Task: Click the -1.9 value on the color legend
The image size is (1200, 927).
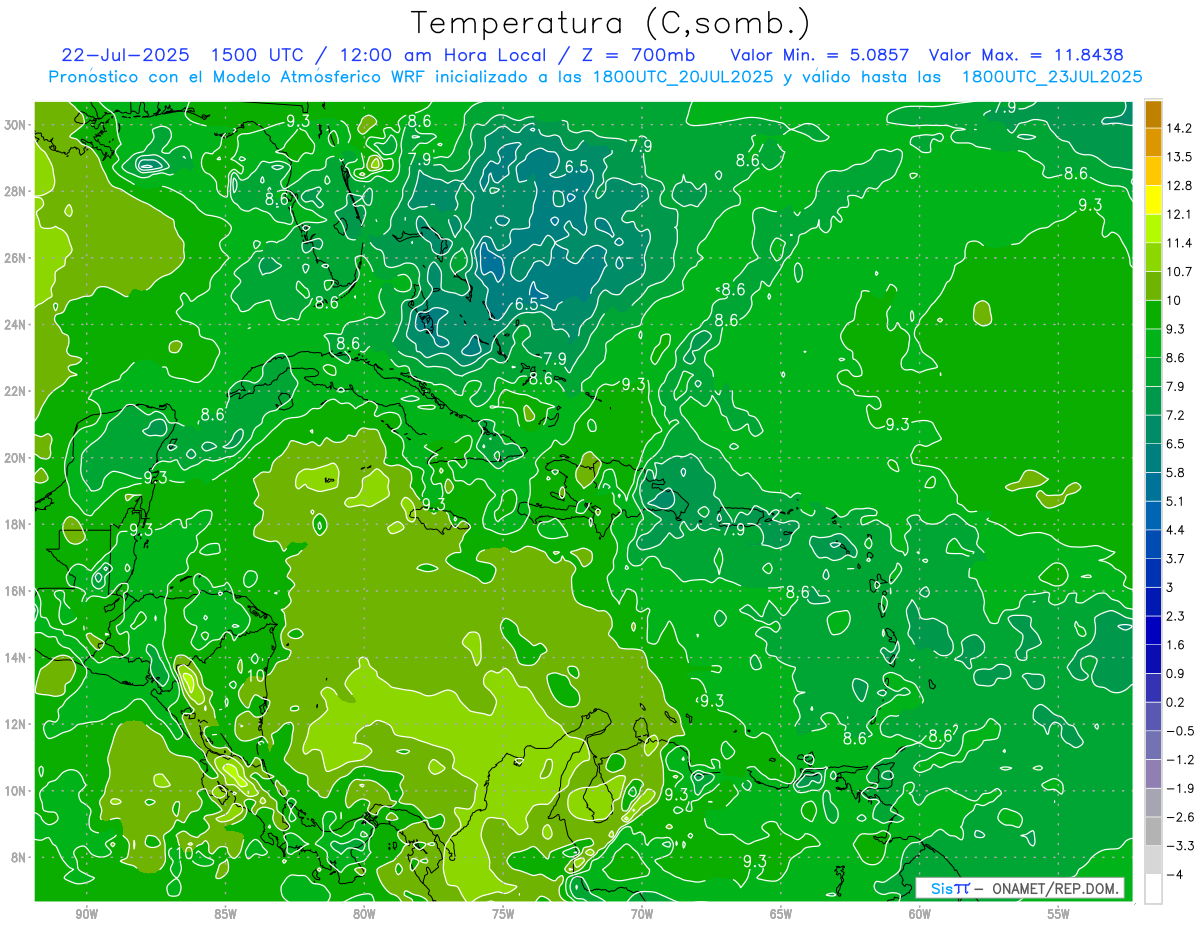Action: pos(1179,788)
